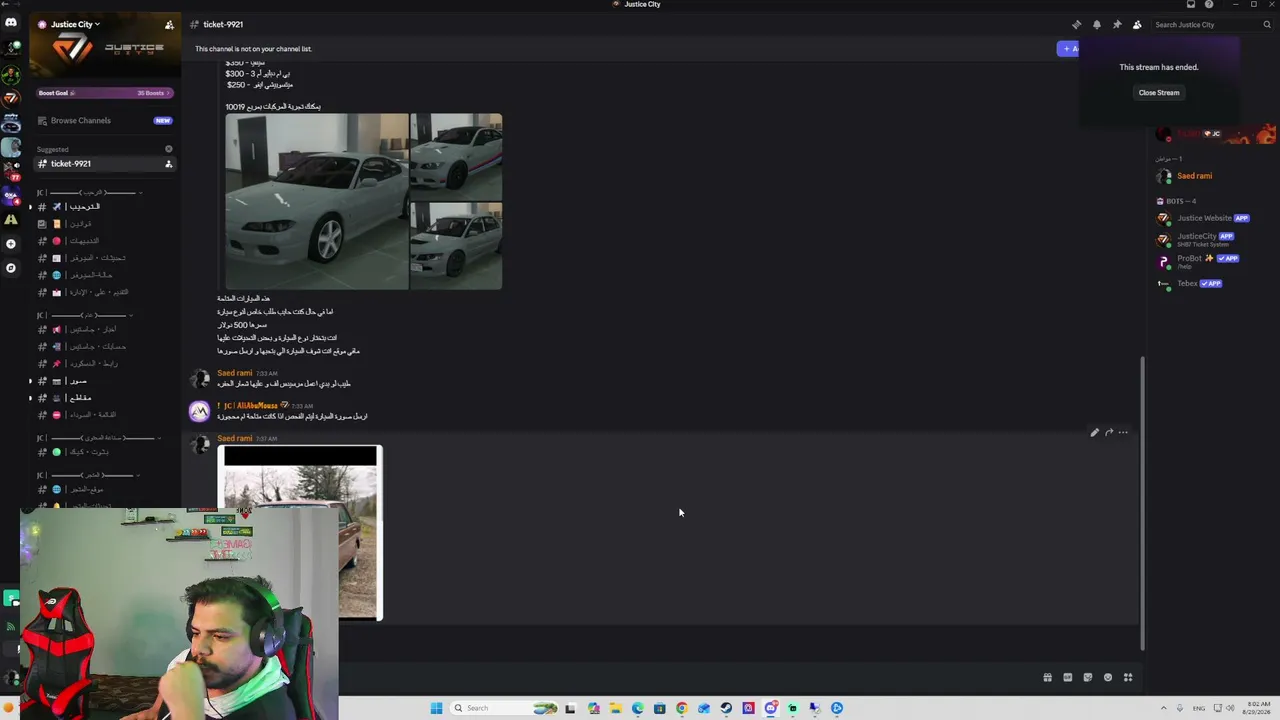Click the JC | AliAbuMousa username in chat
This screenshot has width=1280, height=720.
click(x=250, y=406)
